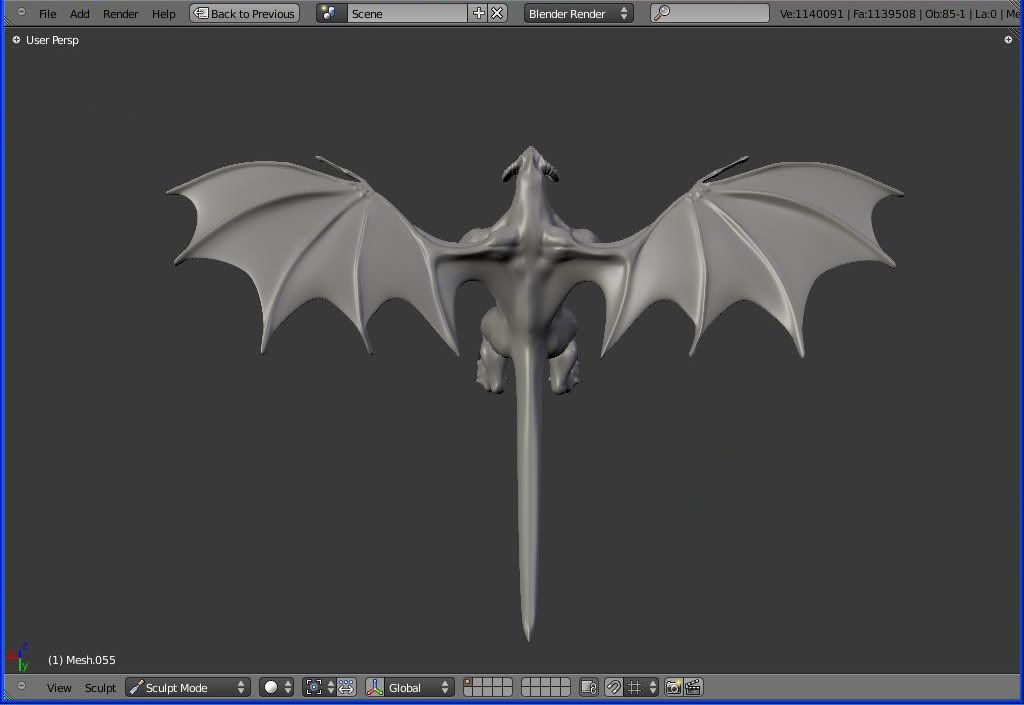1024x705 pixels.
Task: Open the Render menu
Action: point(120,14)
